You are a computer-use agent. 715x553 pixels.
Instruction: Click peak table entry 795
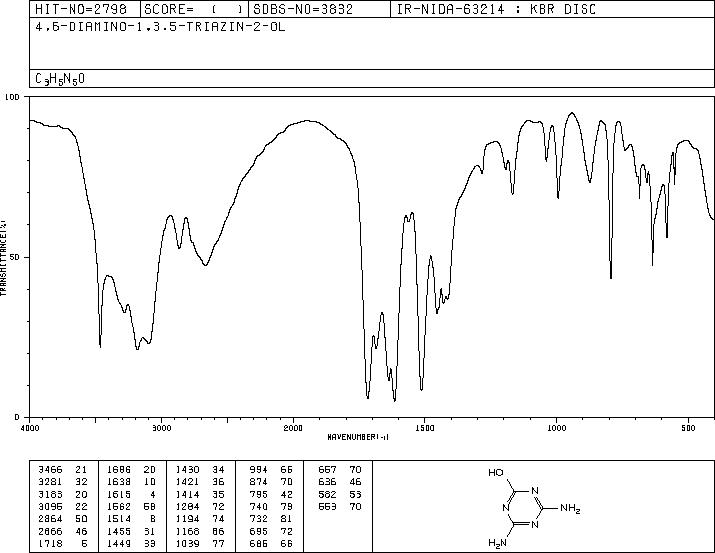[259, 494]
